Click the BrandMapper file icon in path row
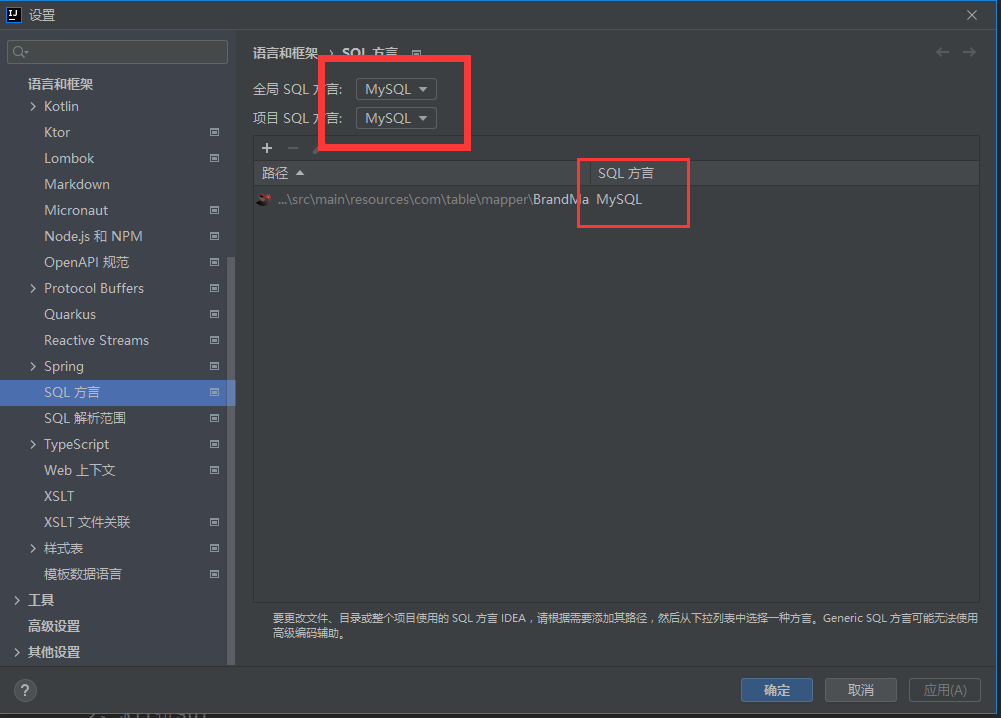Screen dimensions: 1001x718 coord(264,199)
